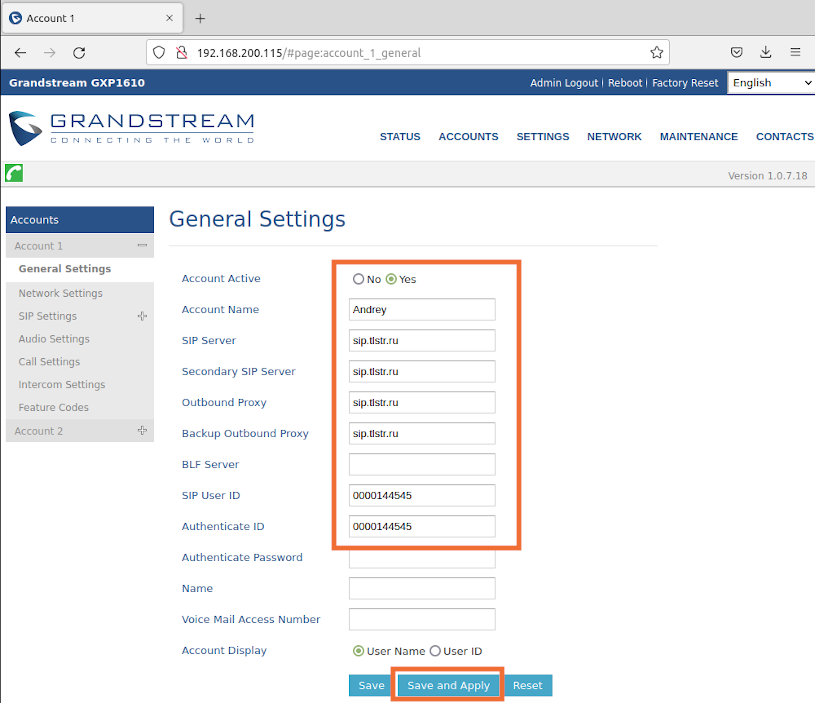Click the Authenticate Password field
The image size is (815, 703).
coord(422,559)
